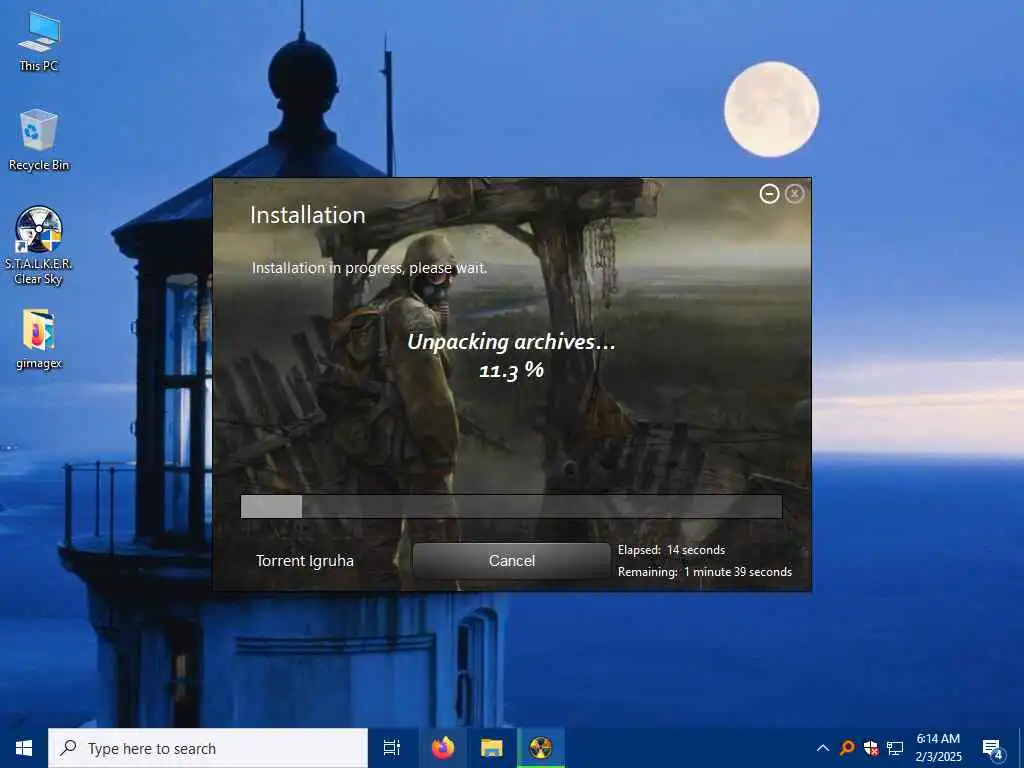The width and height of the screenshot is (1024, 768).
Task: Click the installation progress bar
Action: (x=511, y=506)
